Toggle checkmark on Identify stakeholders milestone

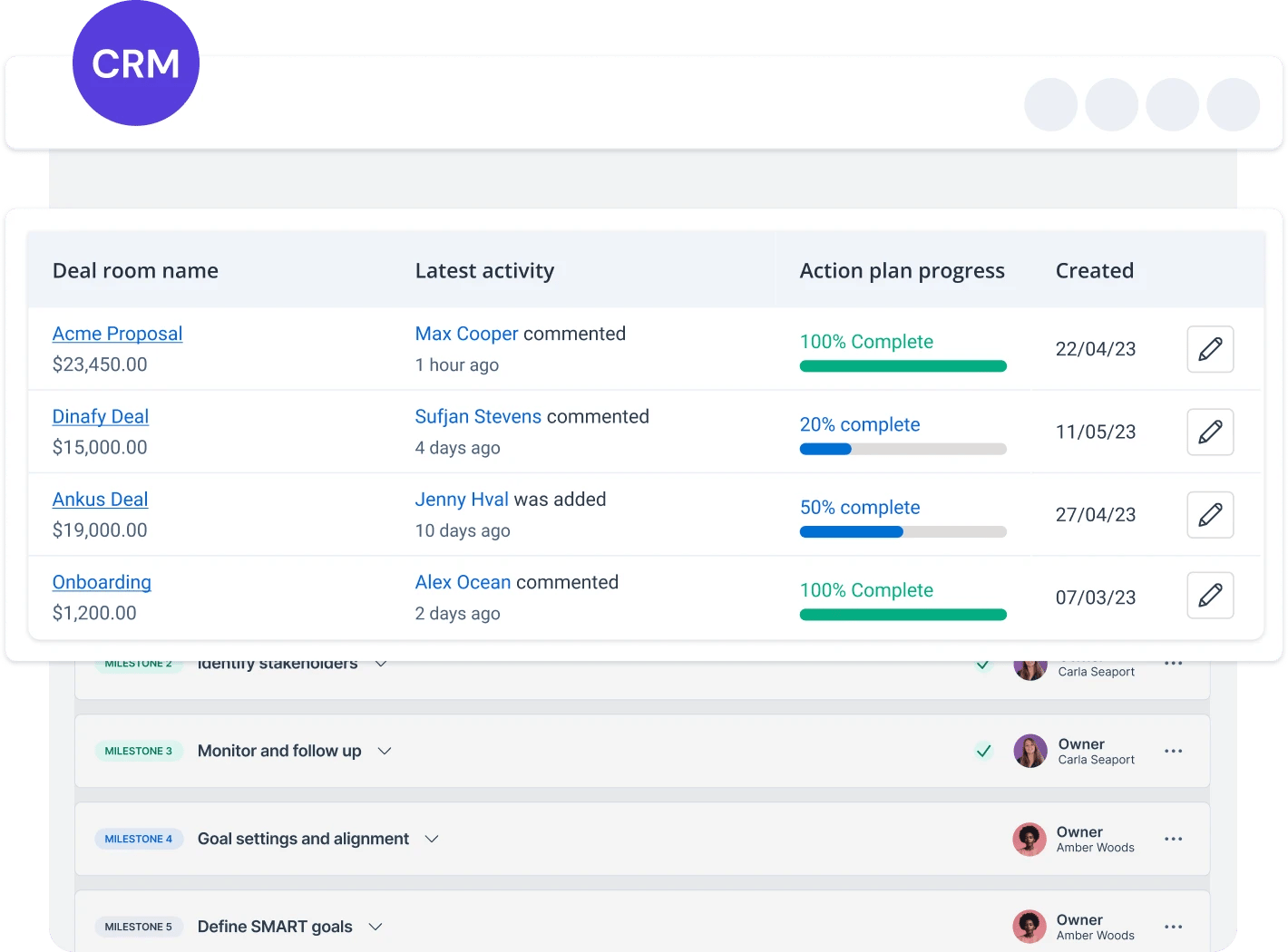coord(983,665)
